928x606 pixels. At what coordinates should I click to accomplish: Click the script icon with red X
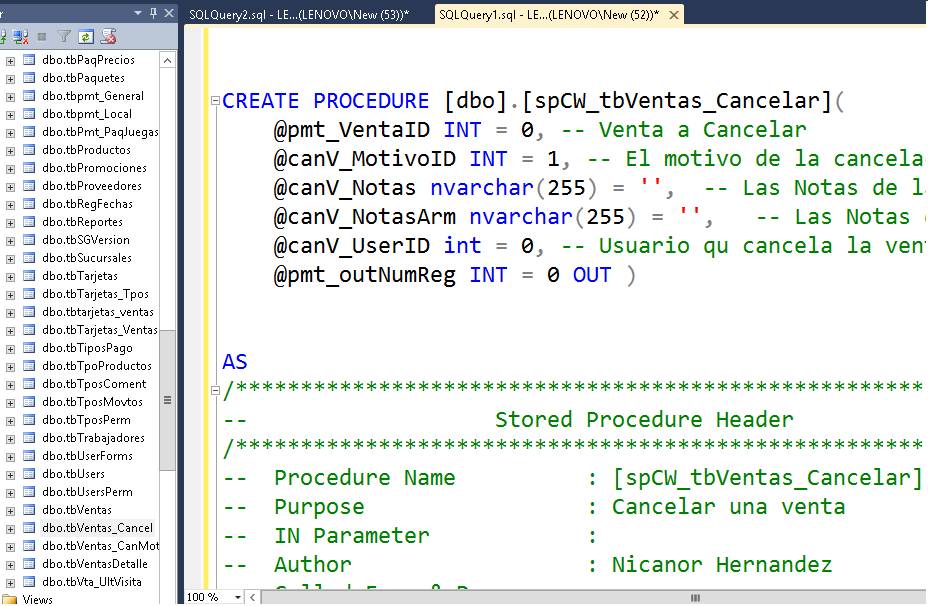(x=108, y=36)
